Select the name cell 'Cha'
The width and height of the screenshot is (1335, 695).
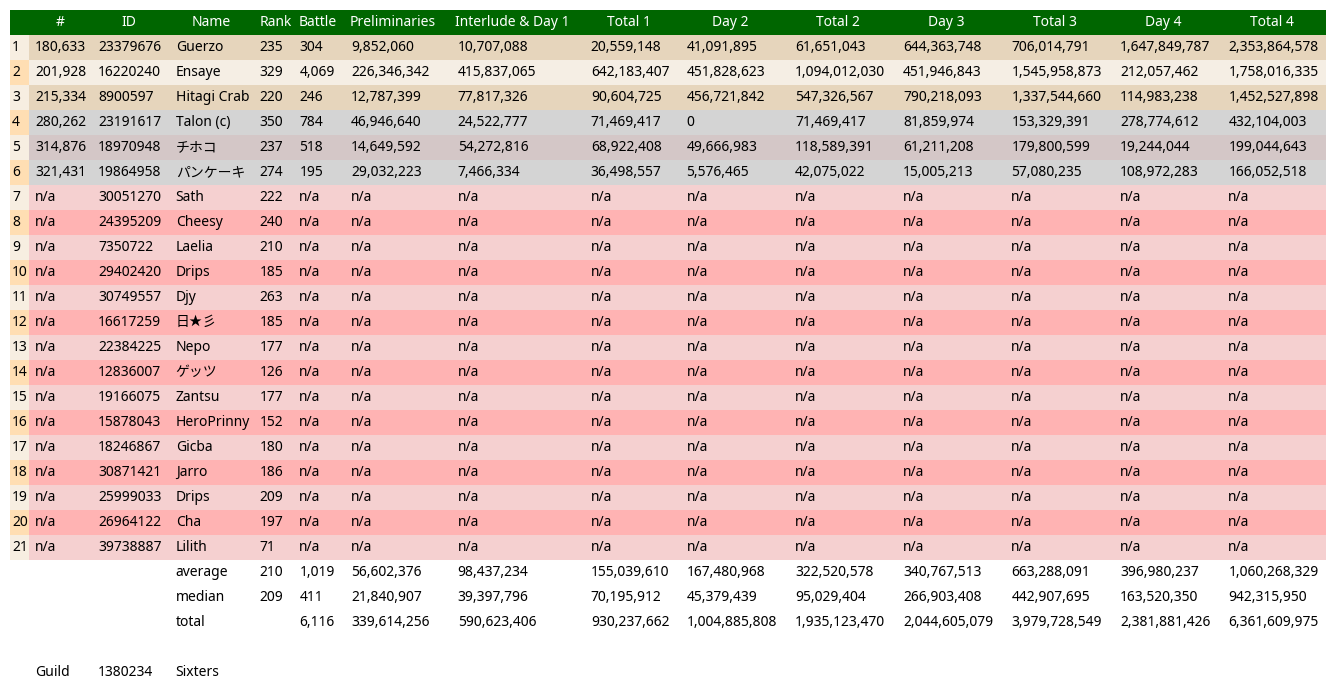pos(188,521)
